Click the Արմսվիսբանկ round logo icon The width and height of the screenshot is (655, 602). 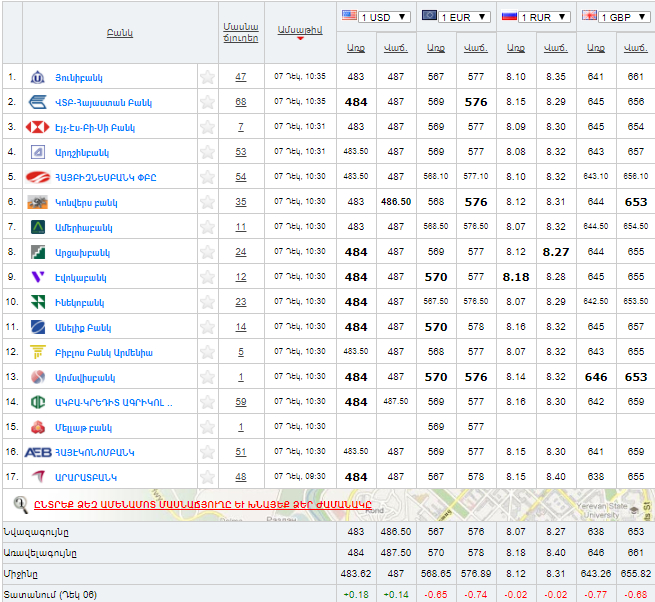click(x=38, y=377)
